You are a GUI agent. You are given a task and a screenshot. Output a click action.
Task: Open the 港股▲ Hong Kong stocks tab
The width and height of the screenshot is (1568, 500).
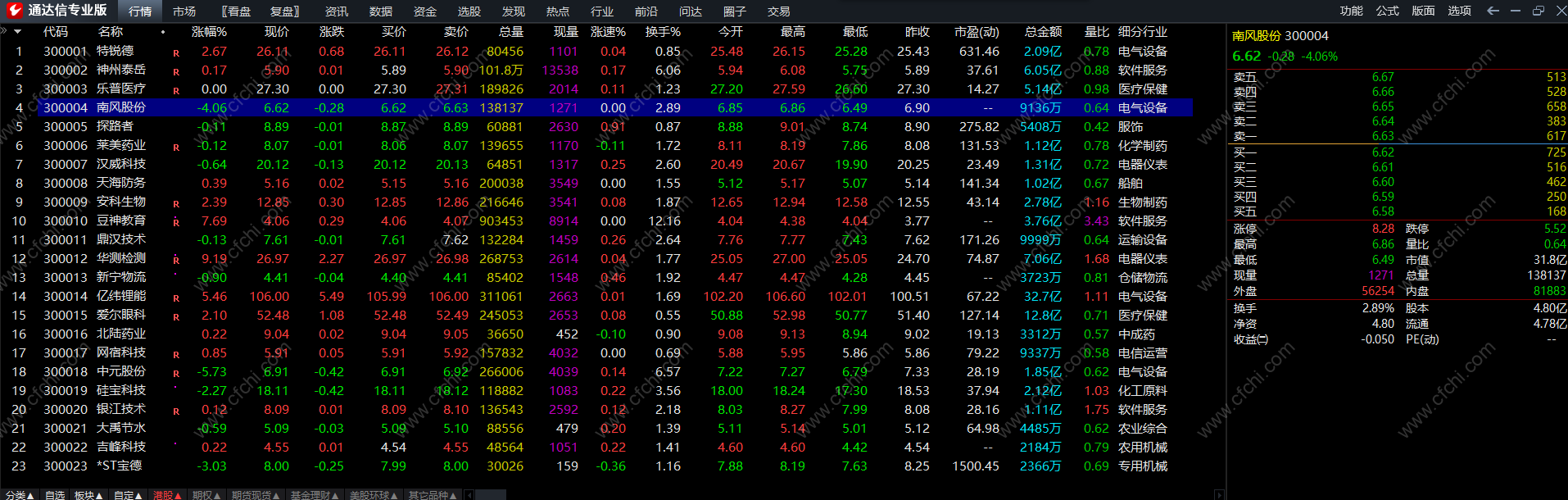click(x=168, y=495)
